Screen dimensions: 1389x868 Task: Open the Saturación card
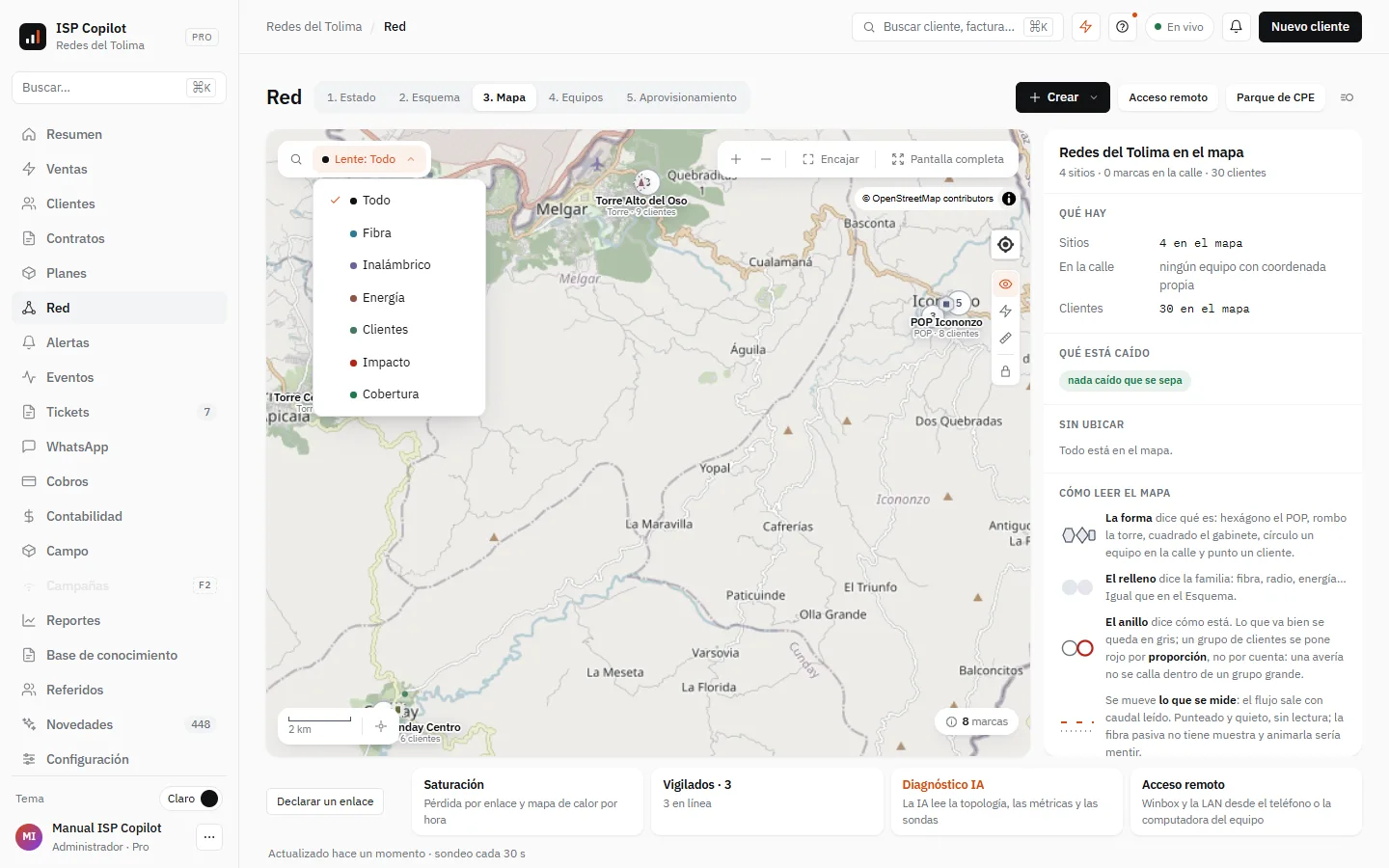[528, 801]
